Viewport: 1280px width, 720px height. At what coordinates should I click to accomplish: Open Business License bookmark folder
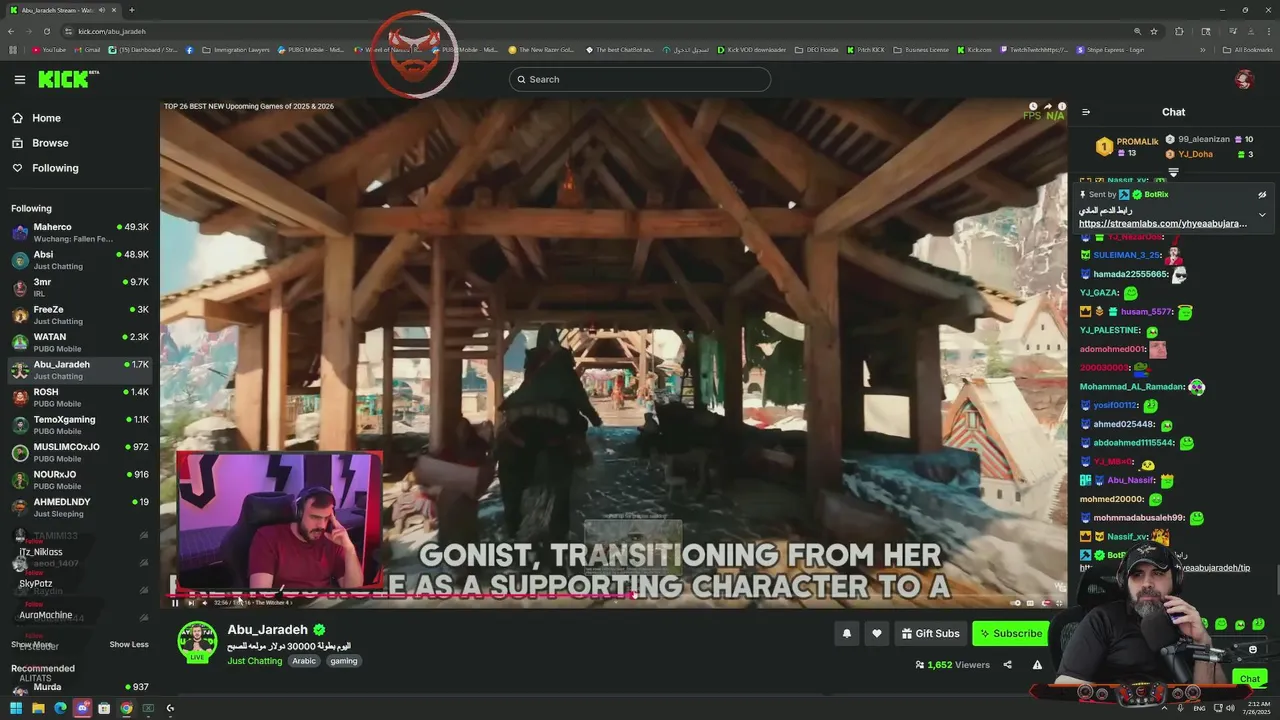921,50
